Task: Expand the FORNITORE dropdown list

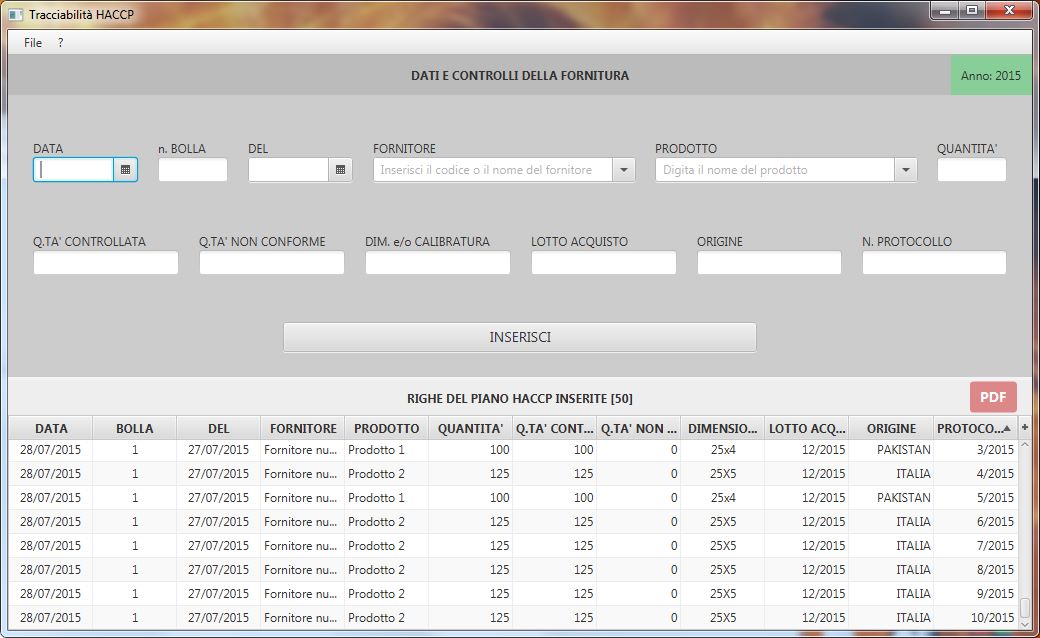Action: click(623, 170)
